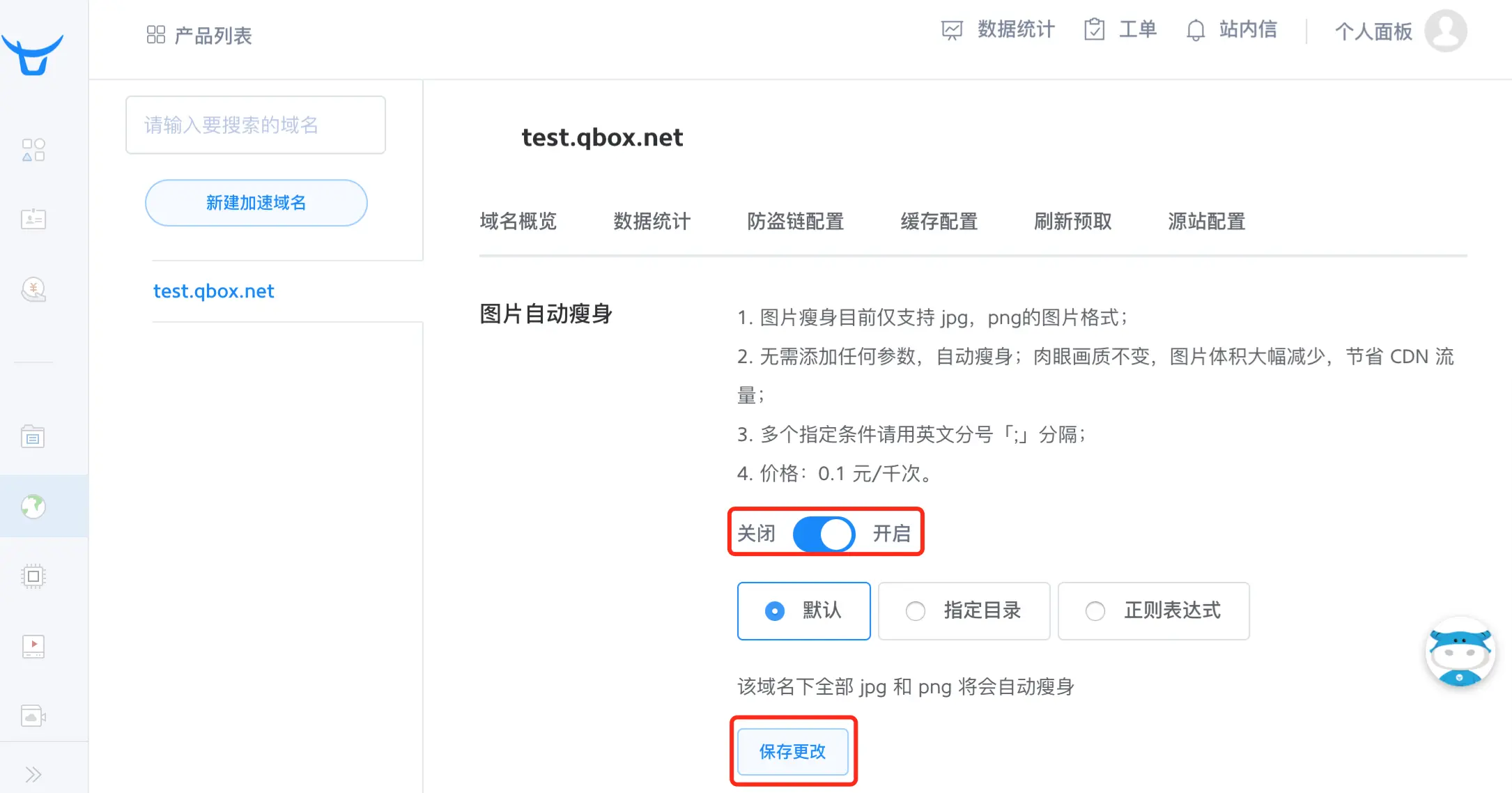This screenshot has height=793, width=1512.
Task: Click the test.qbox.net page heading
Action: tap(603, 137)
